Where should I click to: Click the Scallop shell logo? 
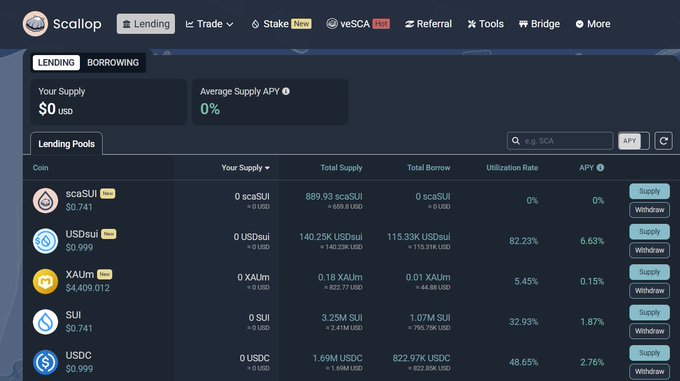35,24
